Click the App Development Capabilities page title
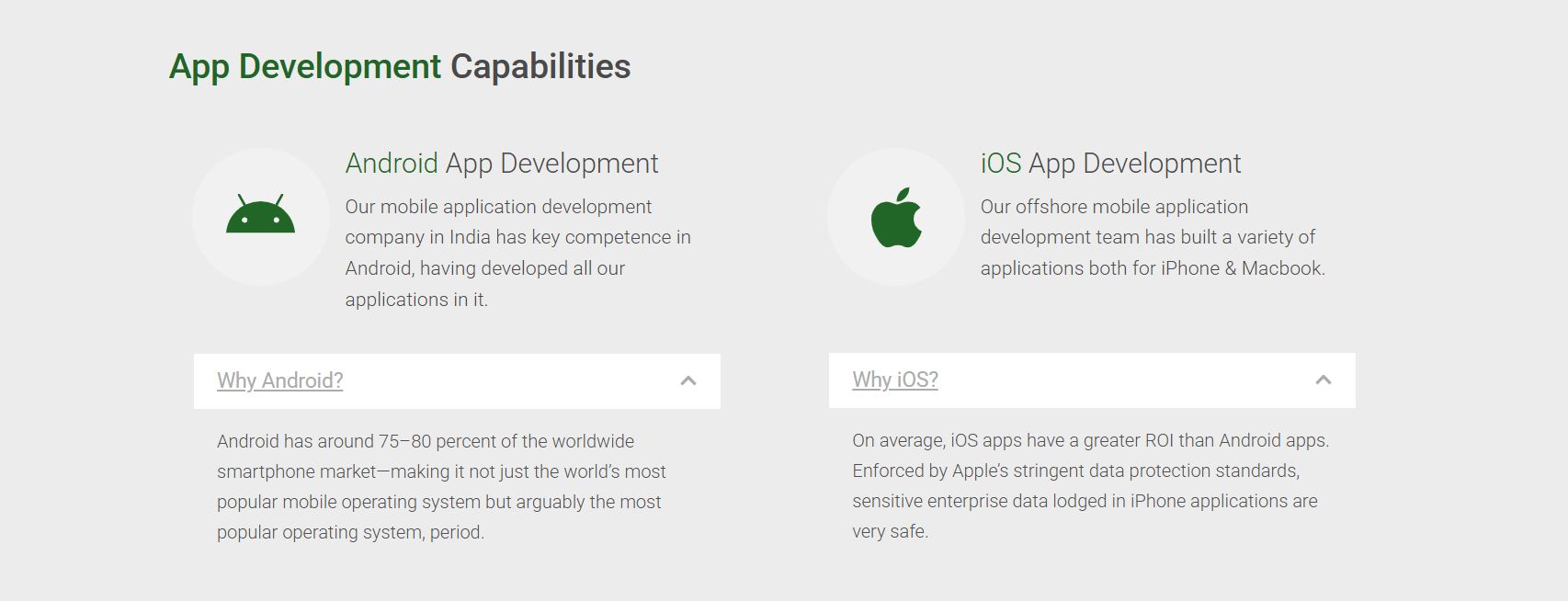The image size is (1568, 601). point(399,66)
